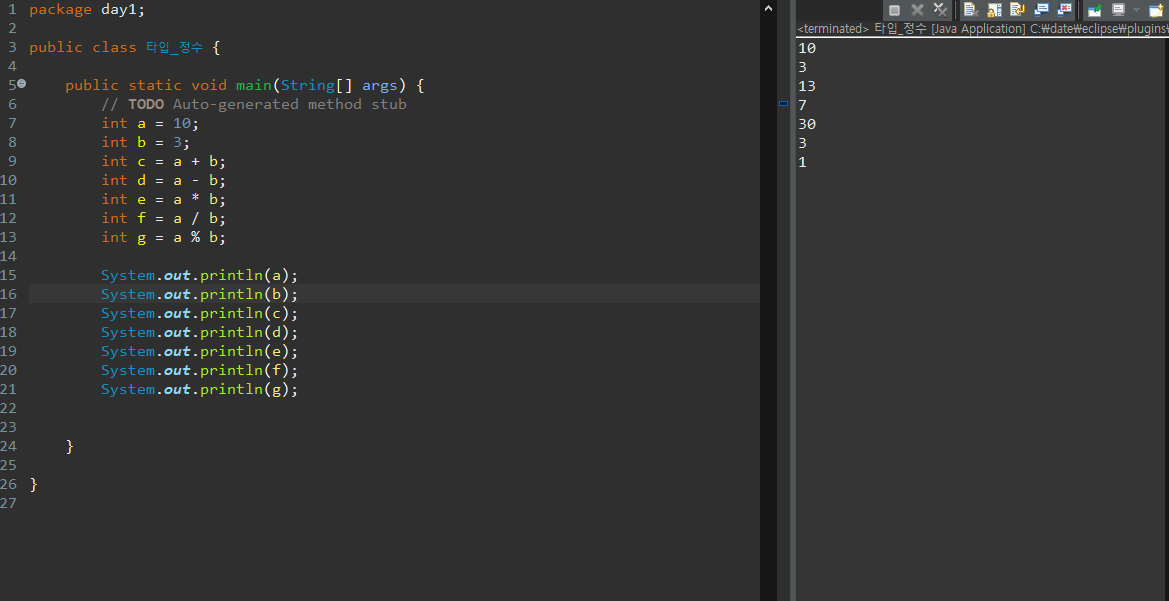1169x601 pixels.
Task: Click the highlighted System.out.println(b); statement
Action: coord(200,294)
